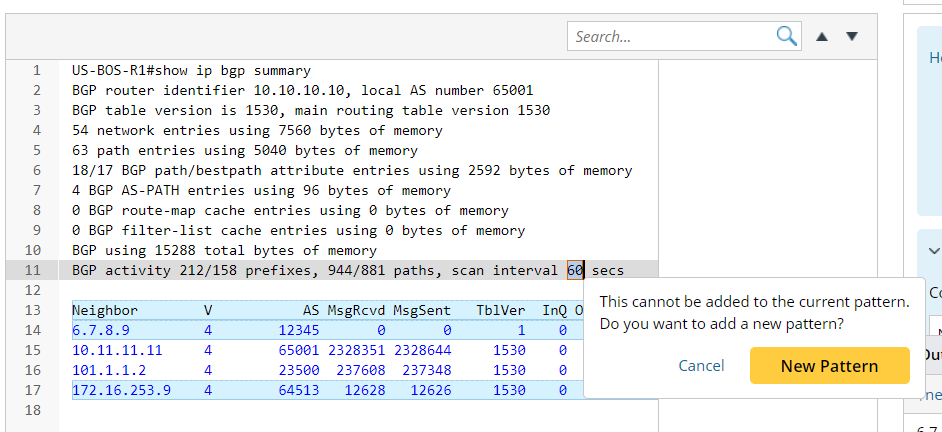942x432 pixels.
Task: Select neighbor IP 6.7.8.9
Action: pyautogui.click(x=101, y=330)
